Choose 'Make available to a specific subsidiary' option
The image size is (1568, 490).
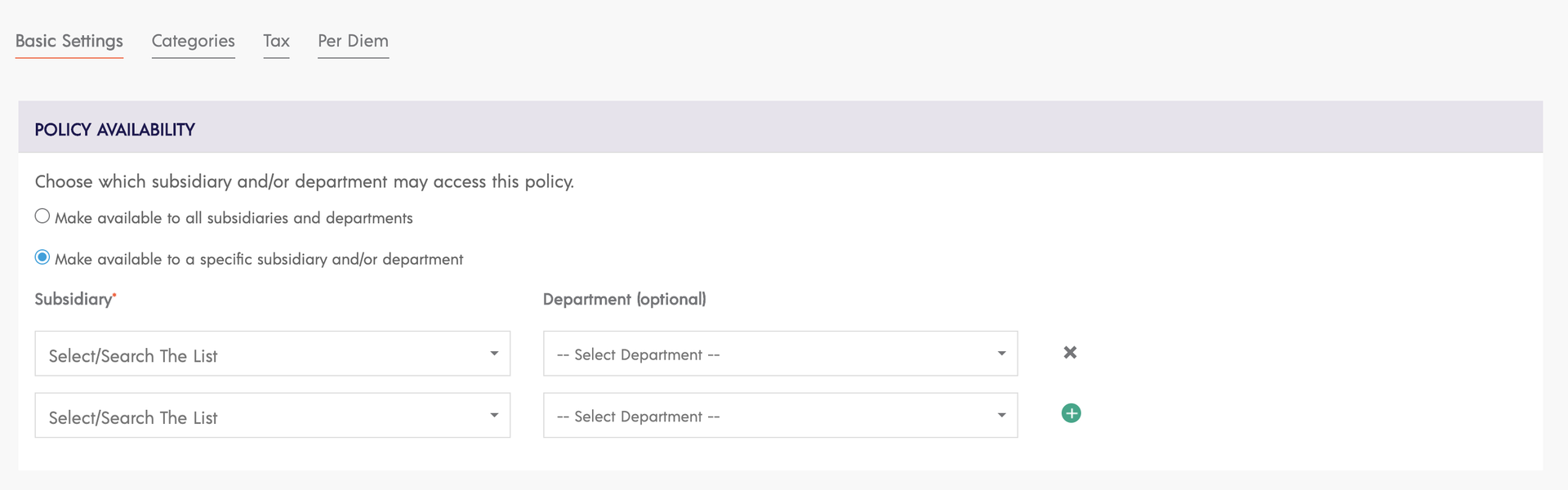coord(42,257)
